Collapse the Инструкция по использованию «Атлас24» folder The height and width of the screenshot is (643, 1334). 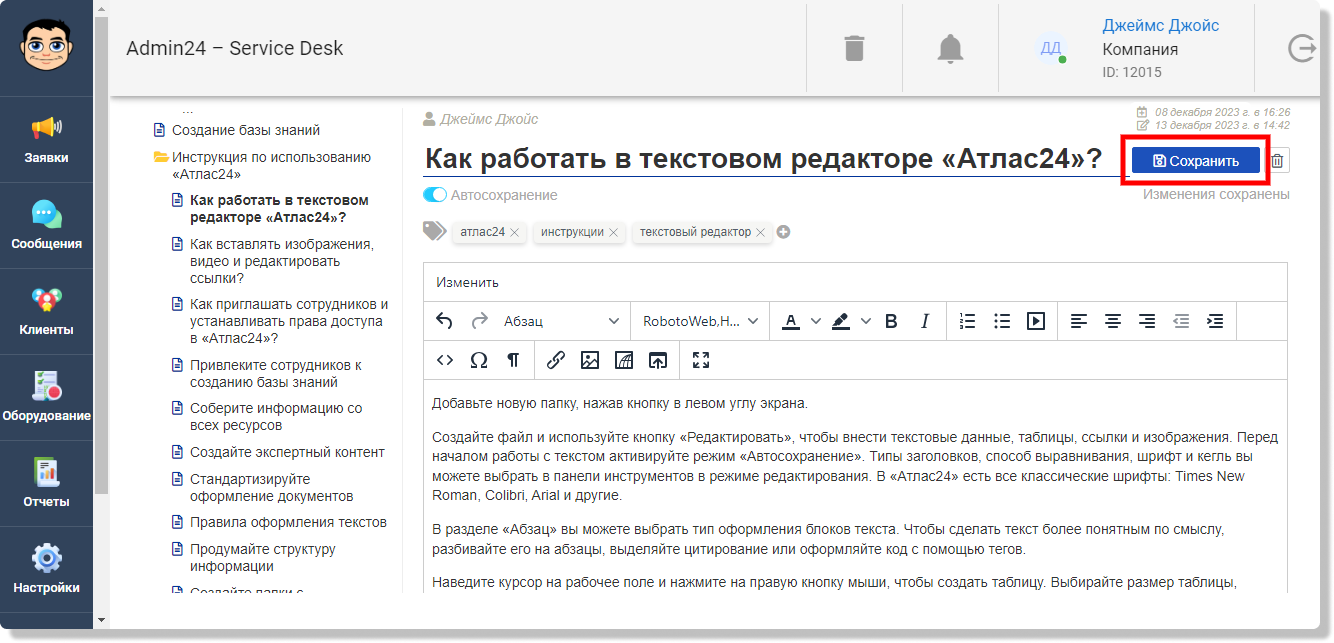(161, 157)
